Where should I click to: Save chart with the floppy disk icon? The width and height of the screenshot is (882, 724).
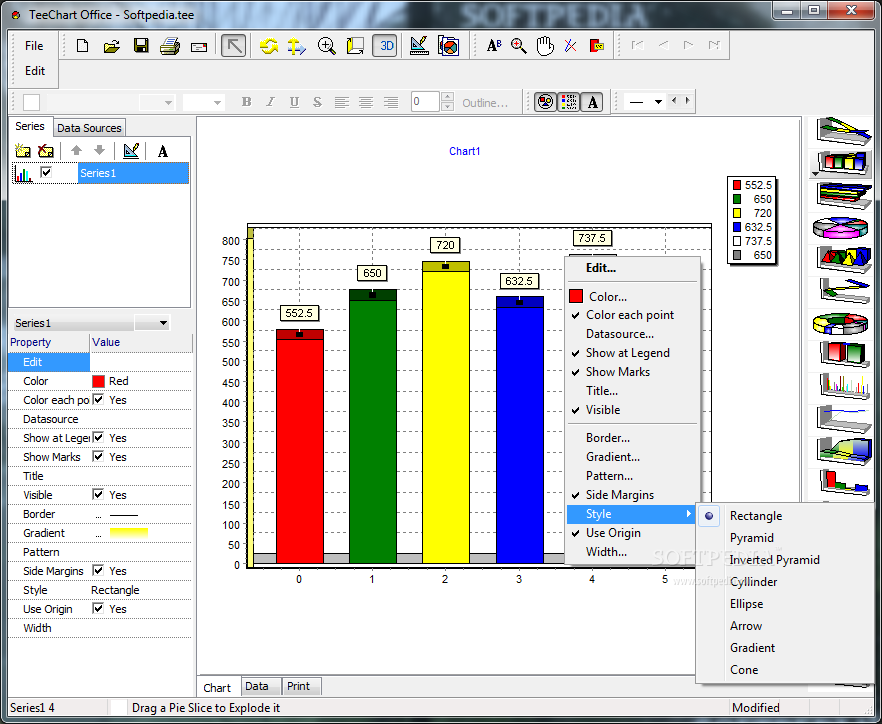point(141,46)
